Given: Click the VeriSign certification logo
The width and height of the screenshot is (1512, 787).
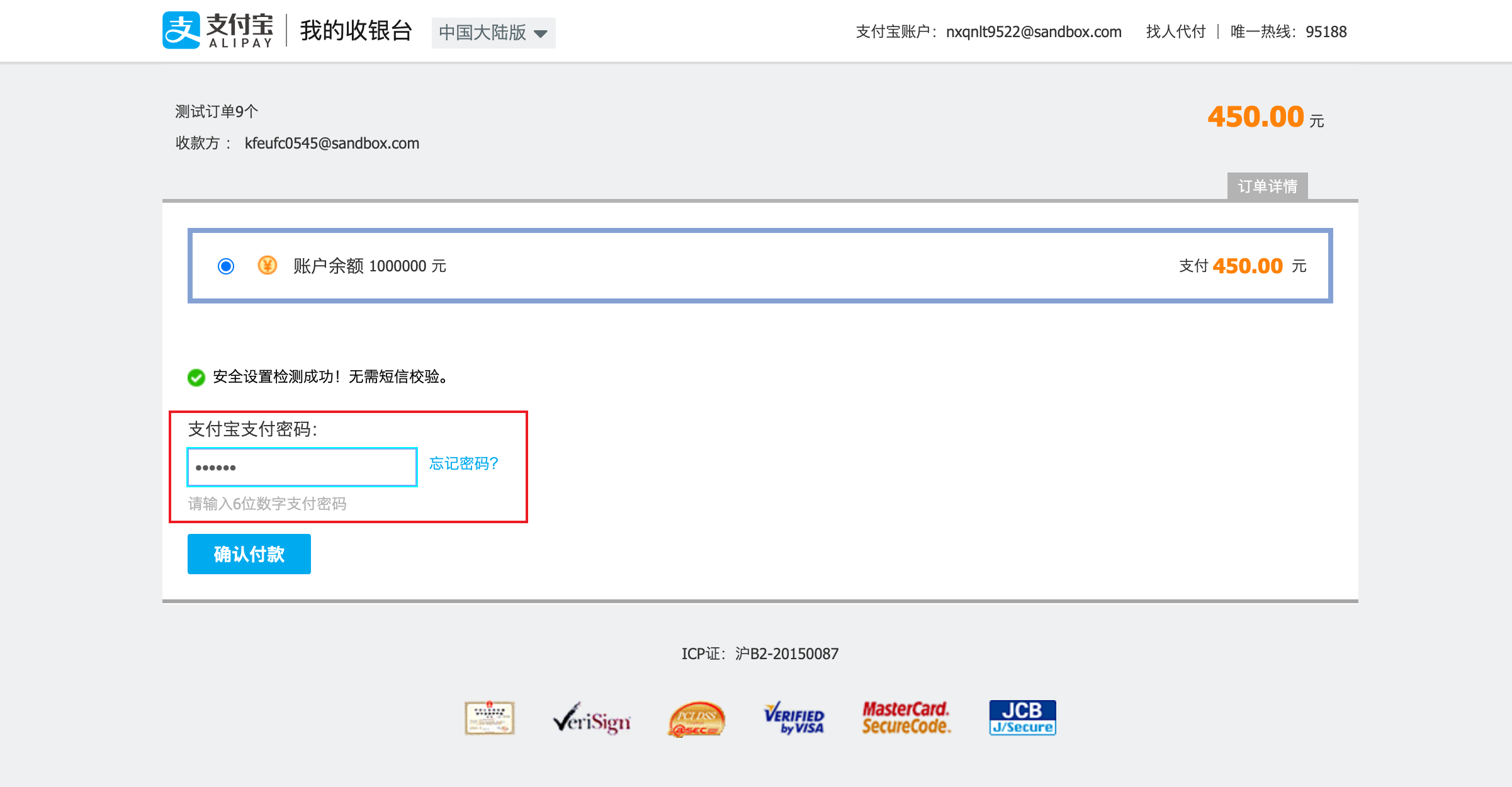Looking at the screenshot, I should pyautogui.click(x=591, y=719).
